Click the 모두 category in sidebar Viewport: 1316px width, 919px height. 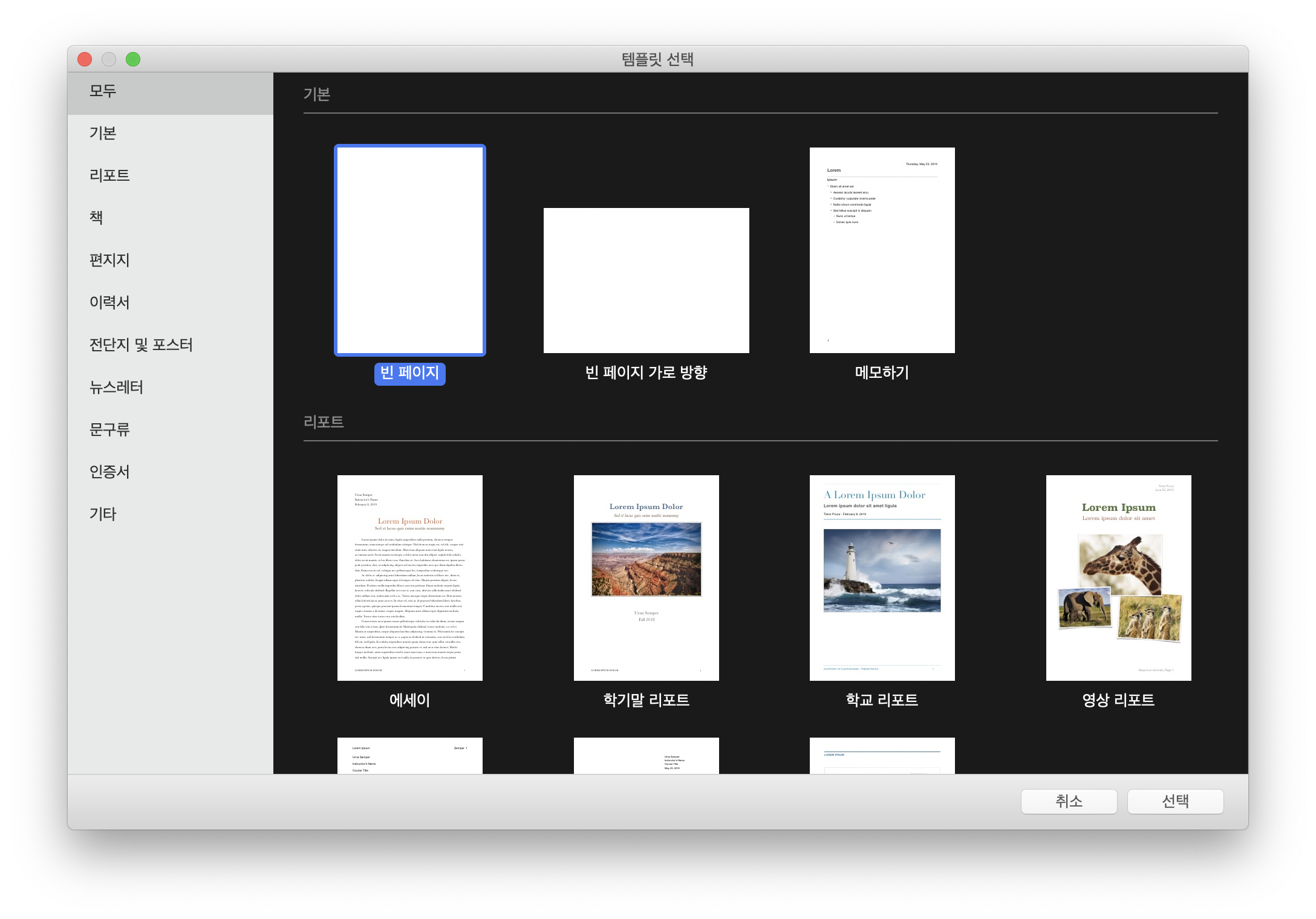(103, 91)
